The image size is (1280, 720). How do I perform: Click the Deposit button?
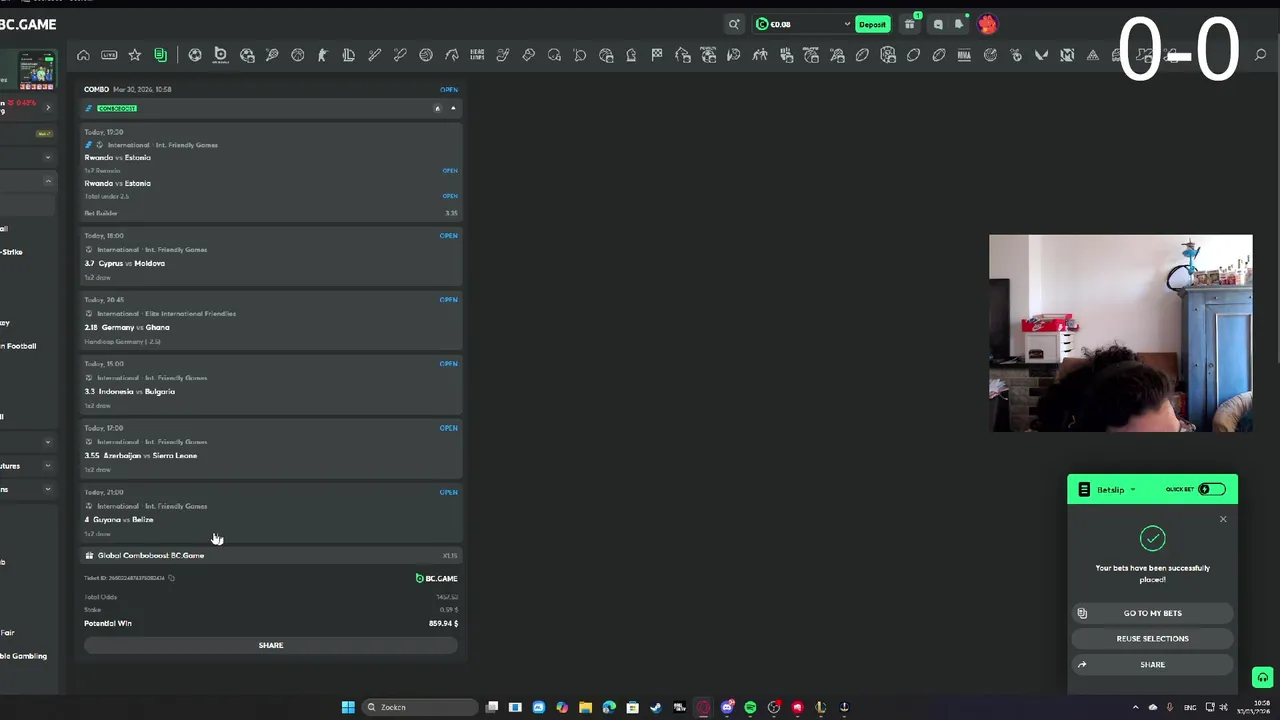872,24
